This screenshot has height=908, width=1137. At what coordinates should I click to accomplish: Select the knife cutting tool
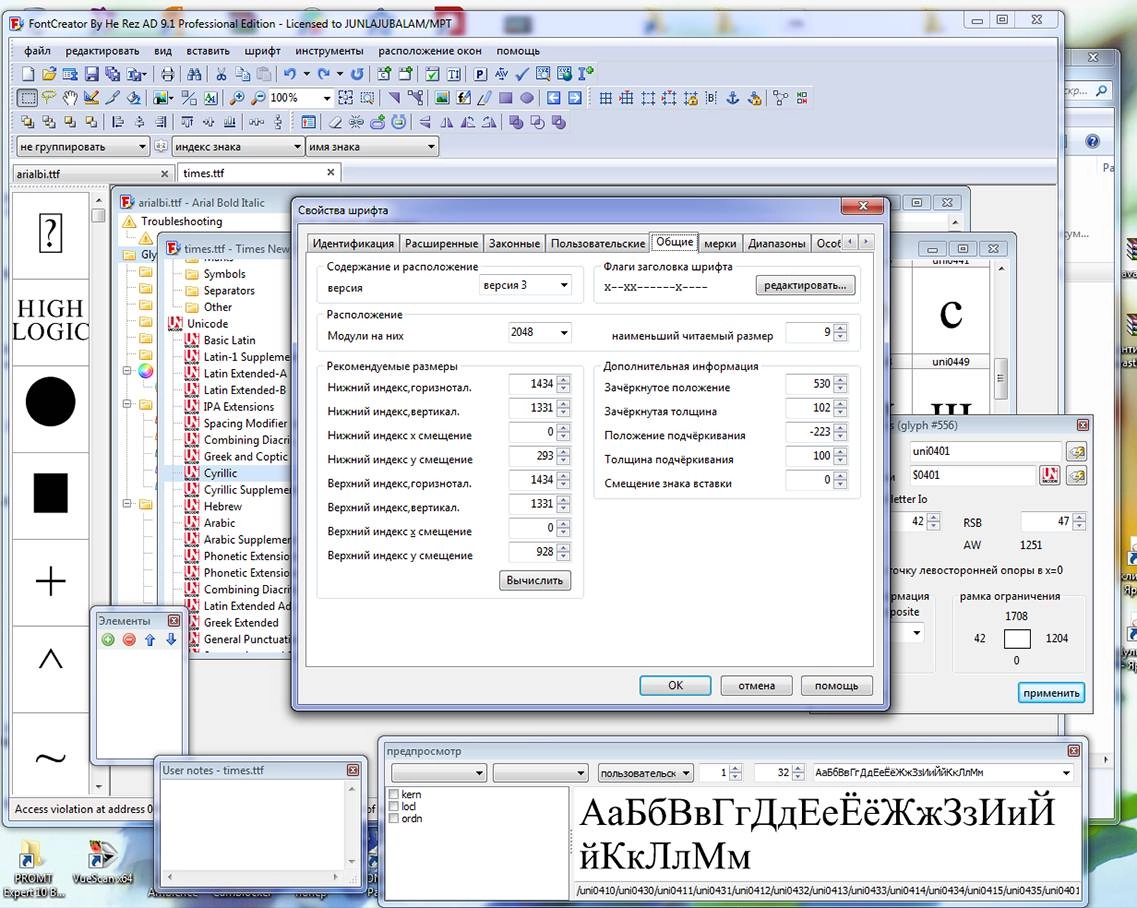(112, 98)
